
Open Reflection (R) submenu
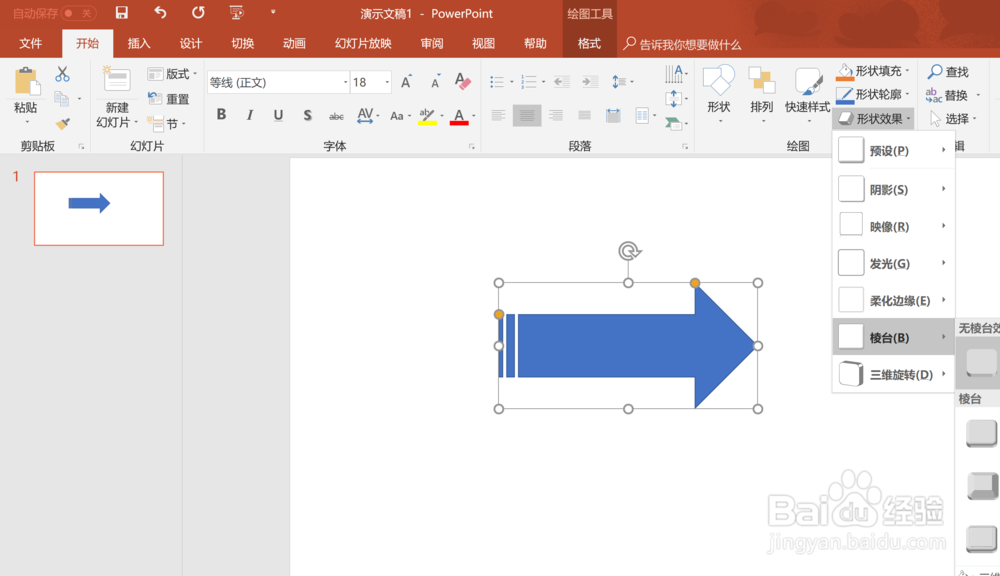[x=893, y=226]
